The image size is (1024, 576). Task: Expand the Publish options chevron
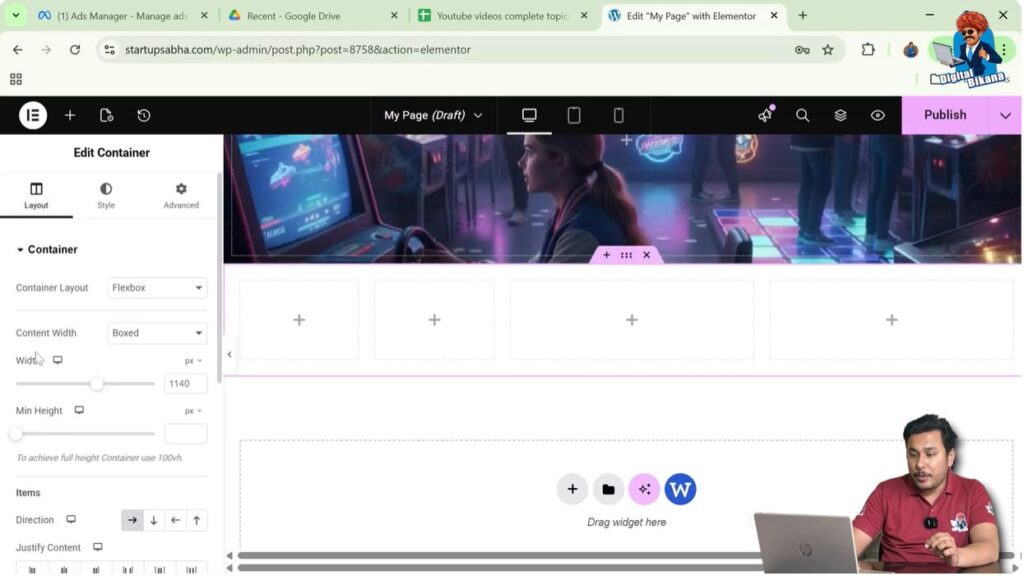pos(1006,115)
